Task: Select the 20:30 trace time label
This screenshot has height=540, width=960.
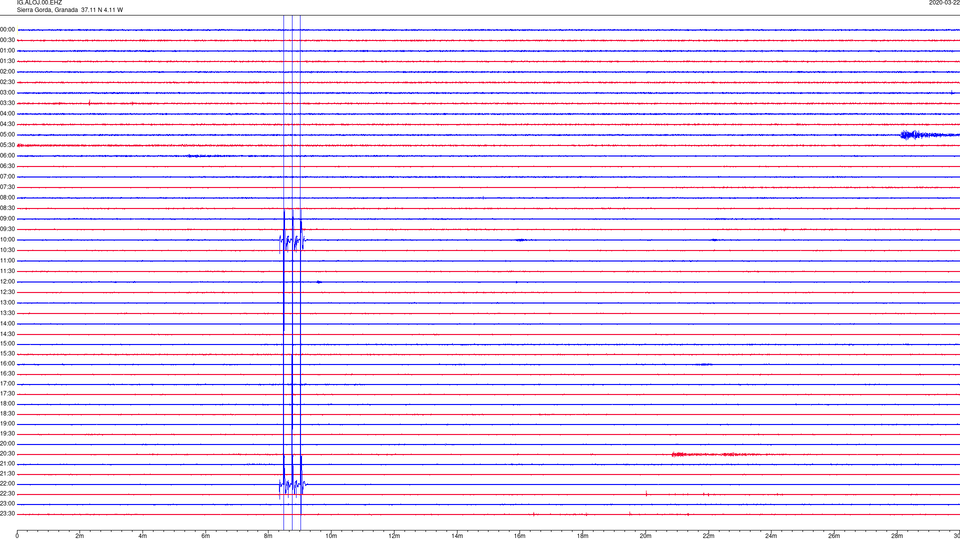Action: pos(7,454)
